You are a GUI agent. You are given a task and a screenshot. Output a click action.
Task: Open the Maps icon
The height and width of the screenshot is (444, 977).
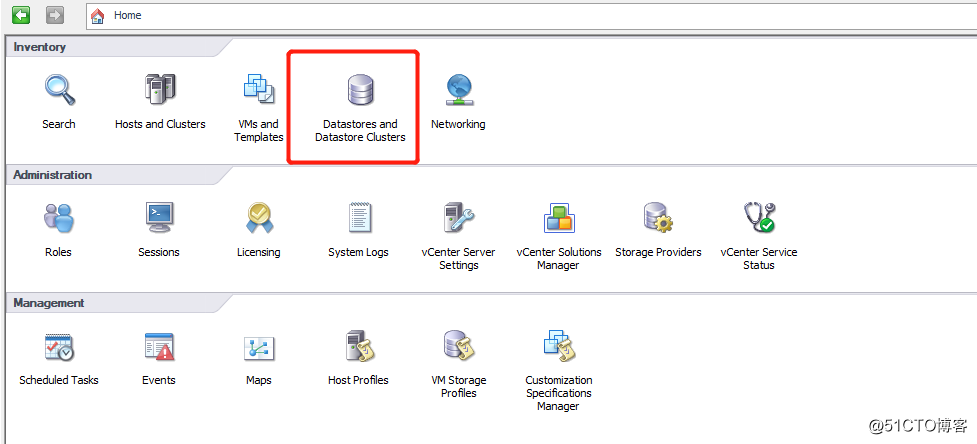point(259,348)
